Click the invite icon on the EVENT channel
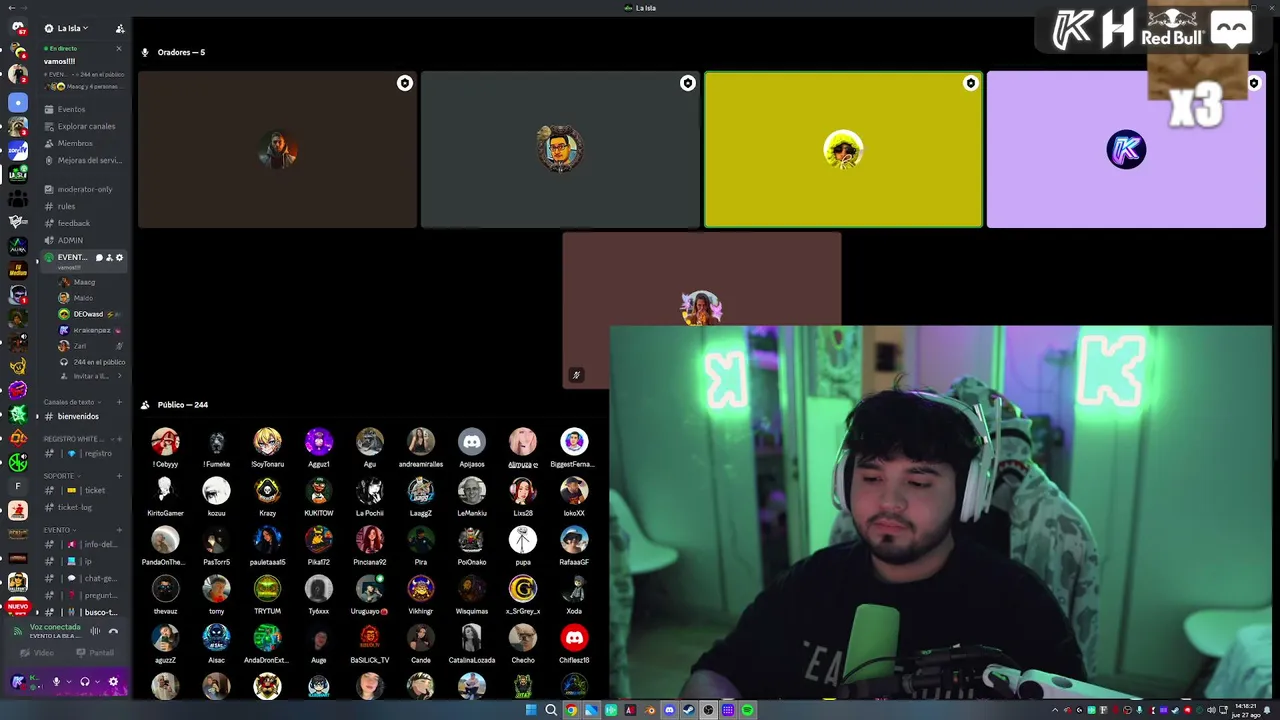This screenshot has width=1280, height=720. [109, 258]
